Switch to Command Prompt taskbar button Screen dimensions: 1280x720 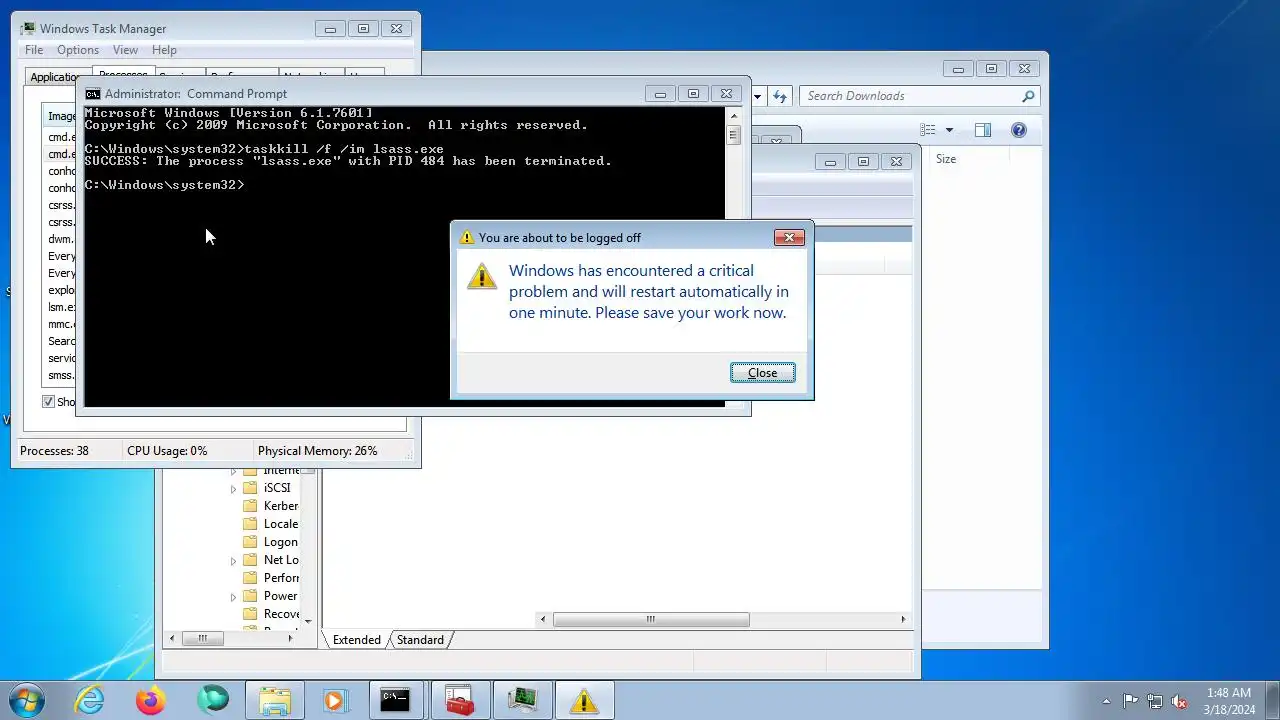396,701
